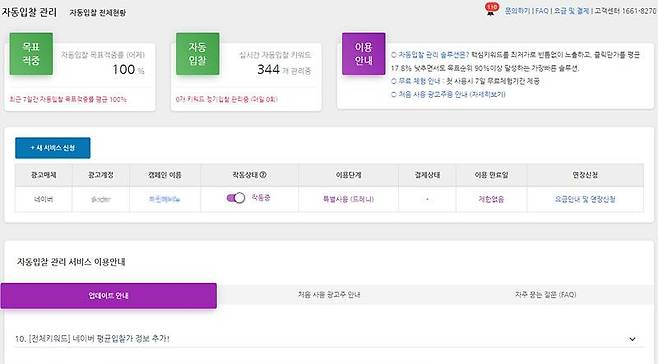Image resolution: width=658 pixels, height=364 pixels.
Task: Click the 10. [전체키워드] 네이버 평균입찰가 정보 추가 row
Action: click(329, 339)
